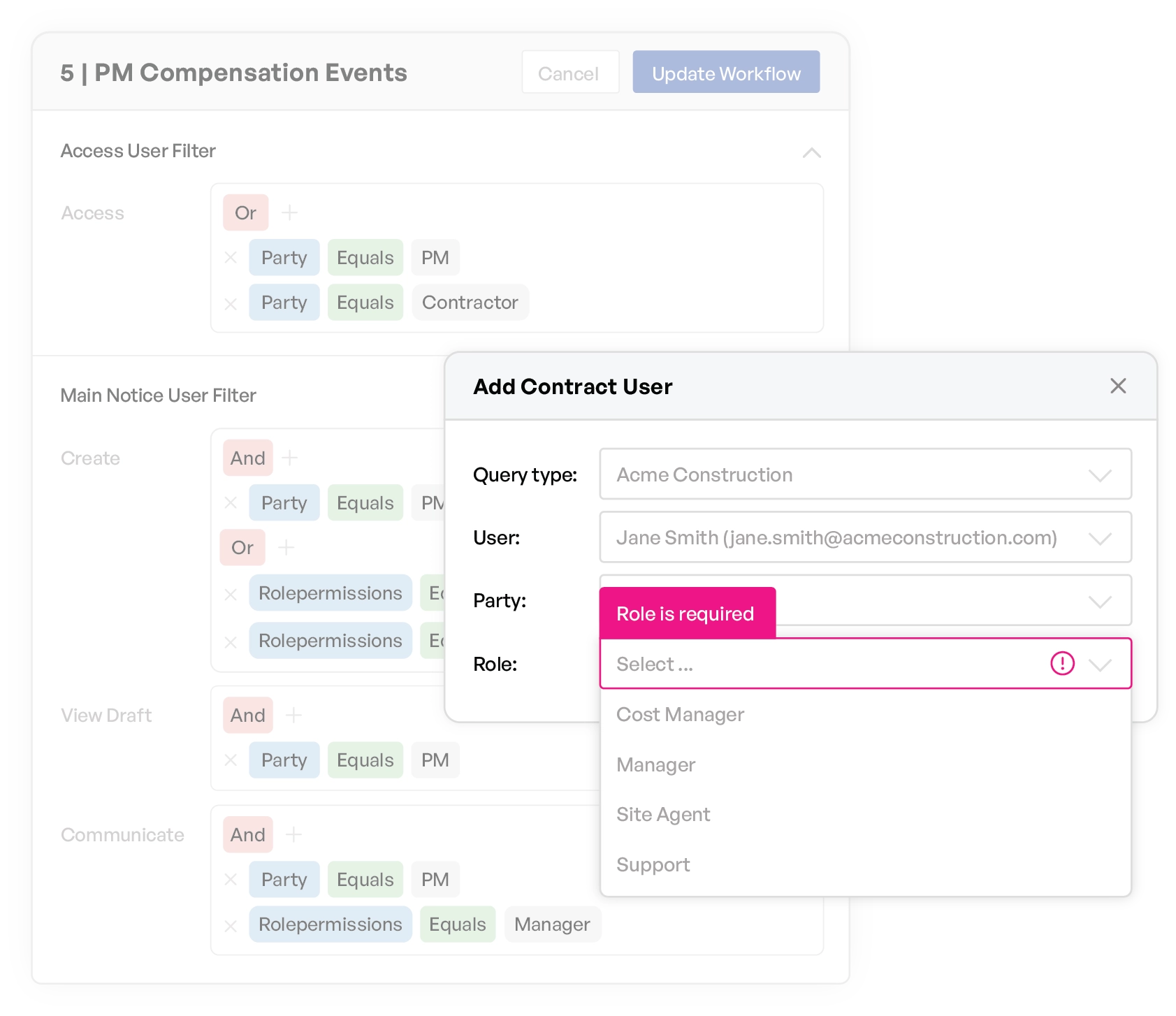Select the Site Agent role option
The height and width of the screenshot is (1016, 1176).
663,815
